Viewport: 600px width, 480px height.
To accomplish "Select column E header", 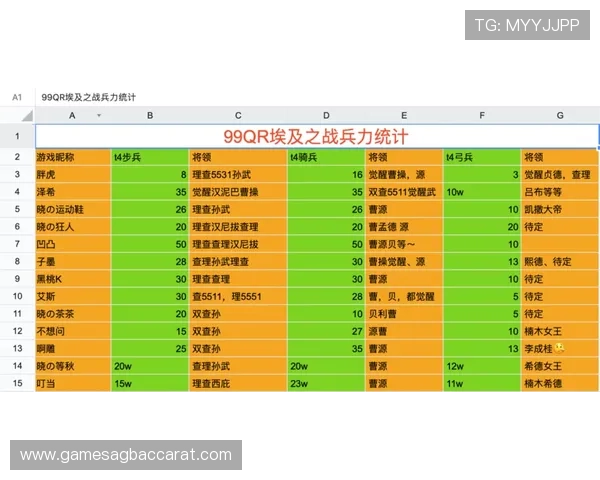I will click(404, 115).
